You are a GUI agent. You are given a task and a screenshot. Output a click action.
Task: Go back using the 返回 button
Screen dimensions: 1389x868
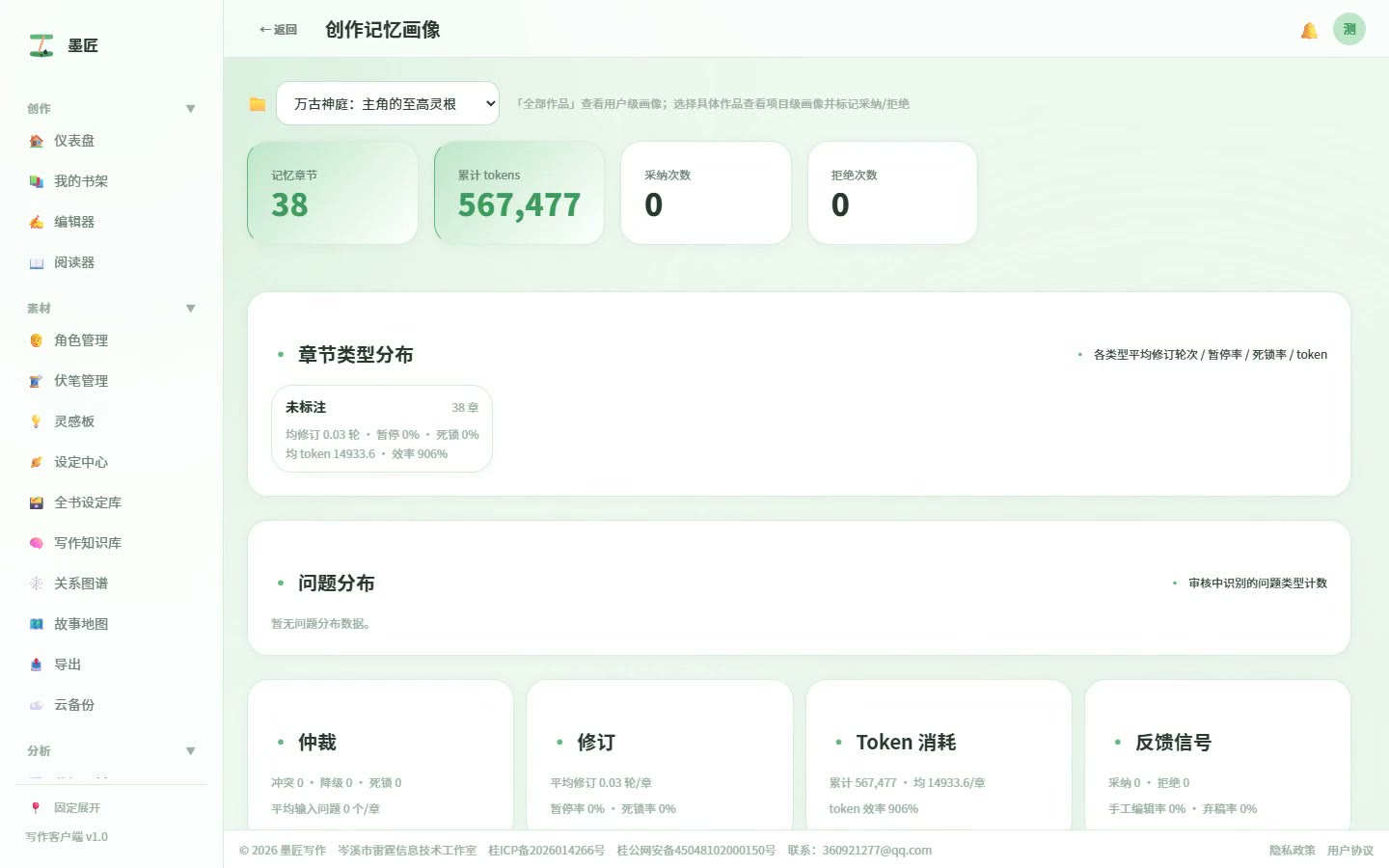tap(278, 30)
